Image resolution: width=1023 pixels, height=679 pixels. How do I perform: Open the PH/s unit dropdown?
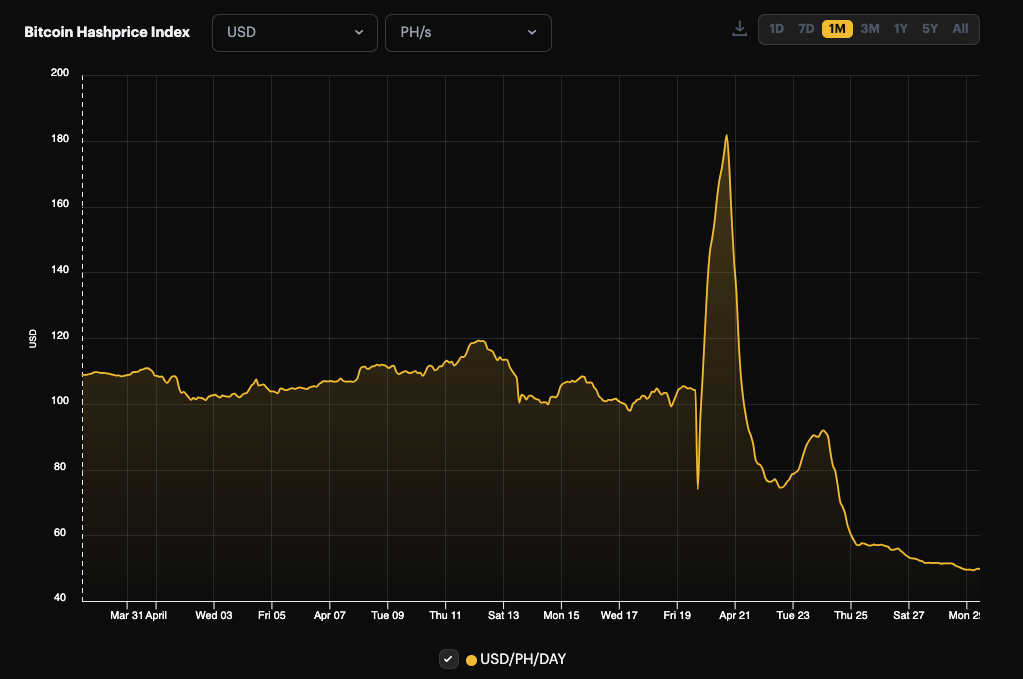click(x=468, y=32)
